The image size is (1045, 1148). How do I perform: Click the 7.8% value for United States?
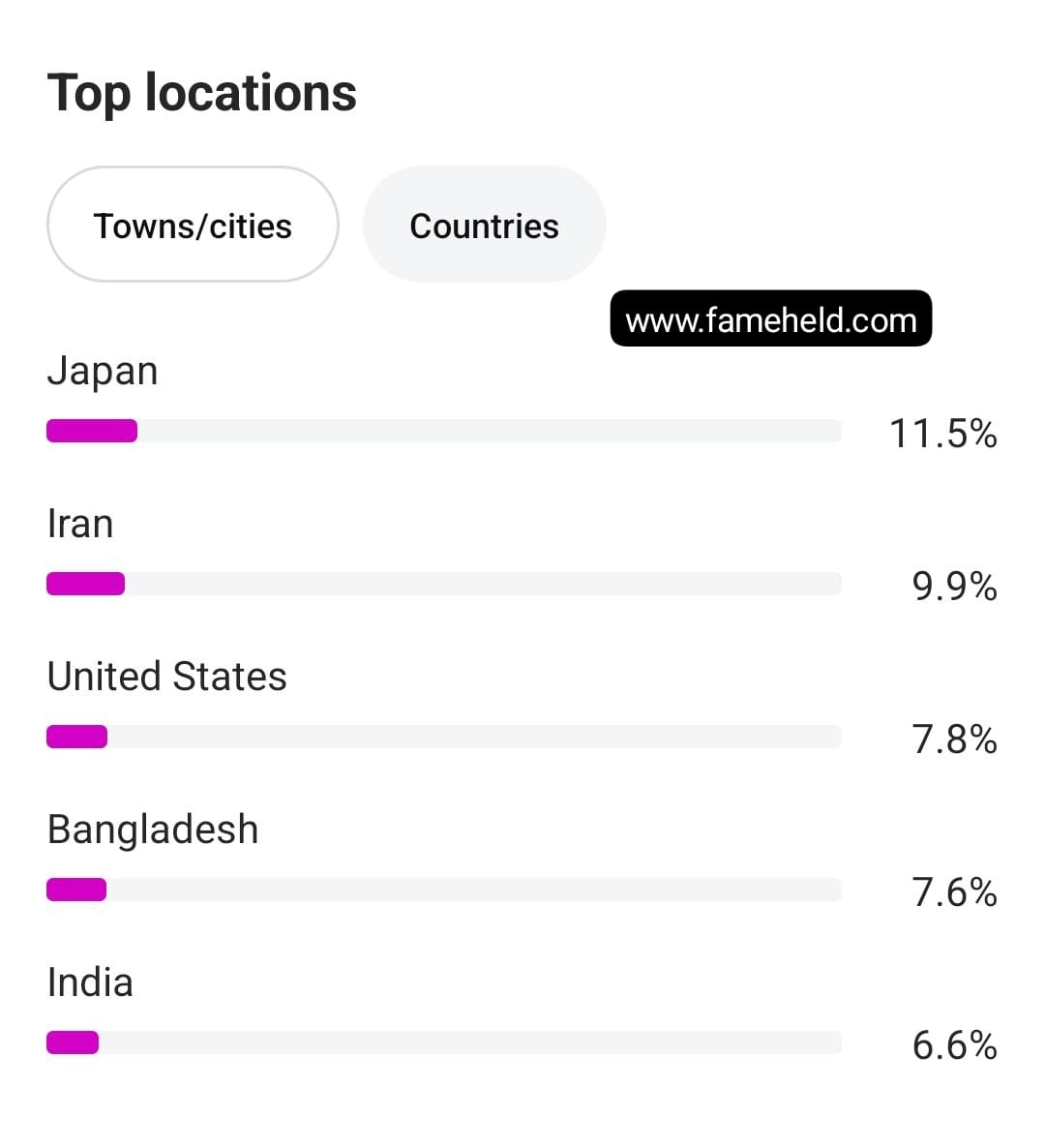coord(954,739)
